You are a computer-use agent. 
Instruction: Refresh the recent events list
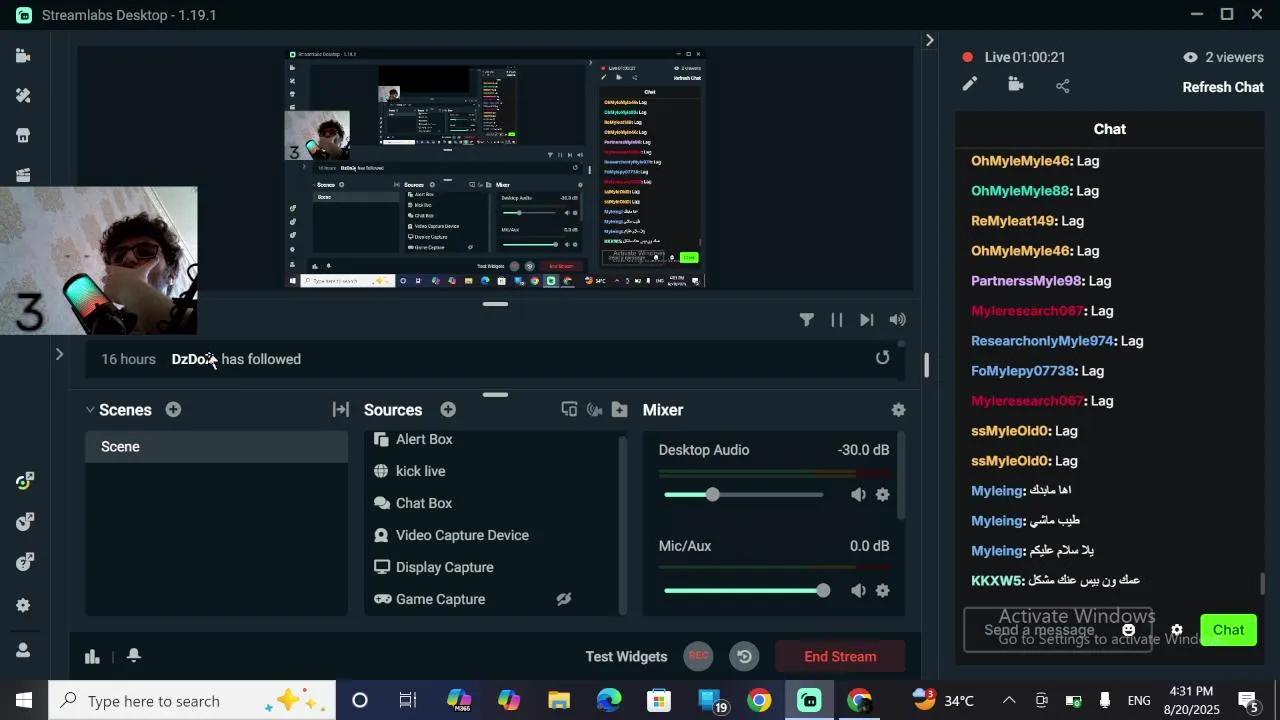coord(882,358)
